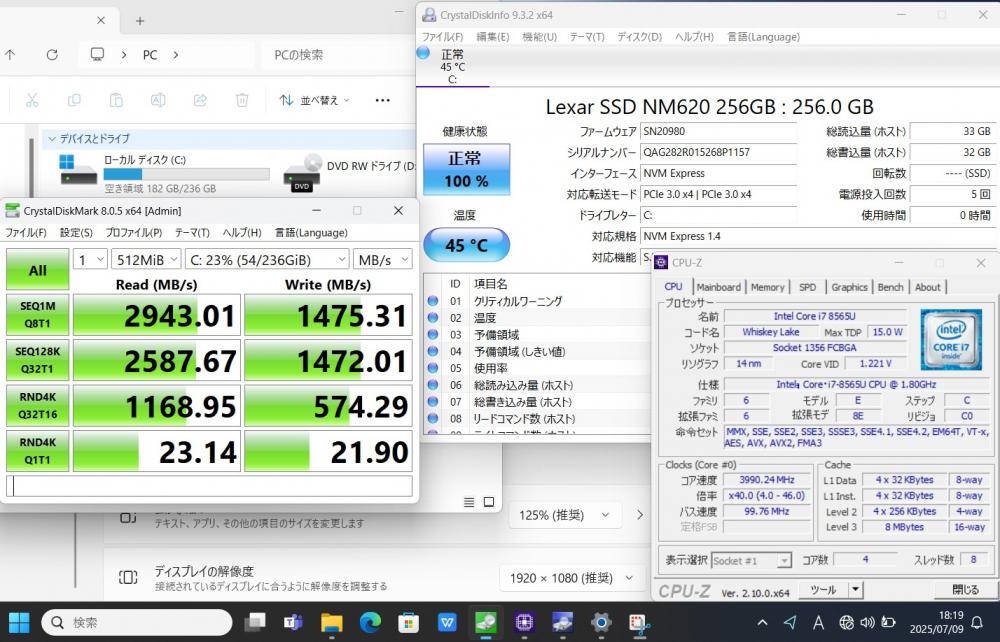Click the CPU-Z chip icon on the taskbar
1000x642 pixels.
[x=524, y=622]
